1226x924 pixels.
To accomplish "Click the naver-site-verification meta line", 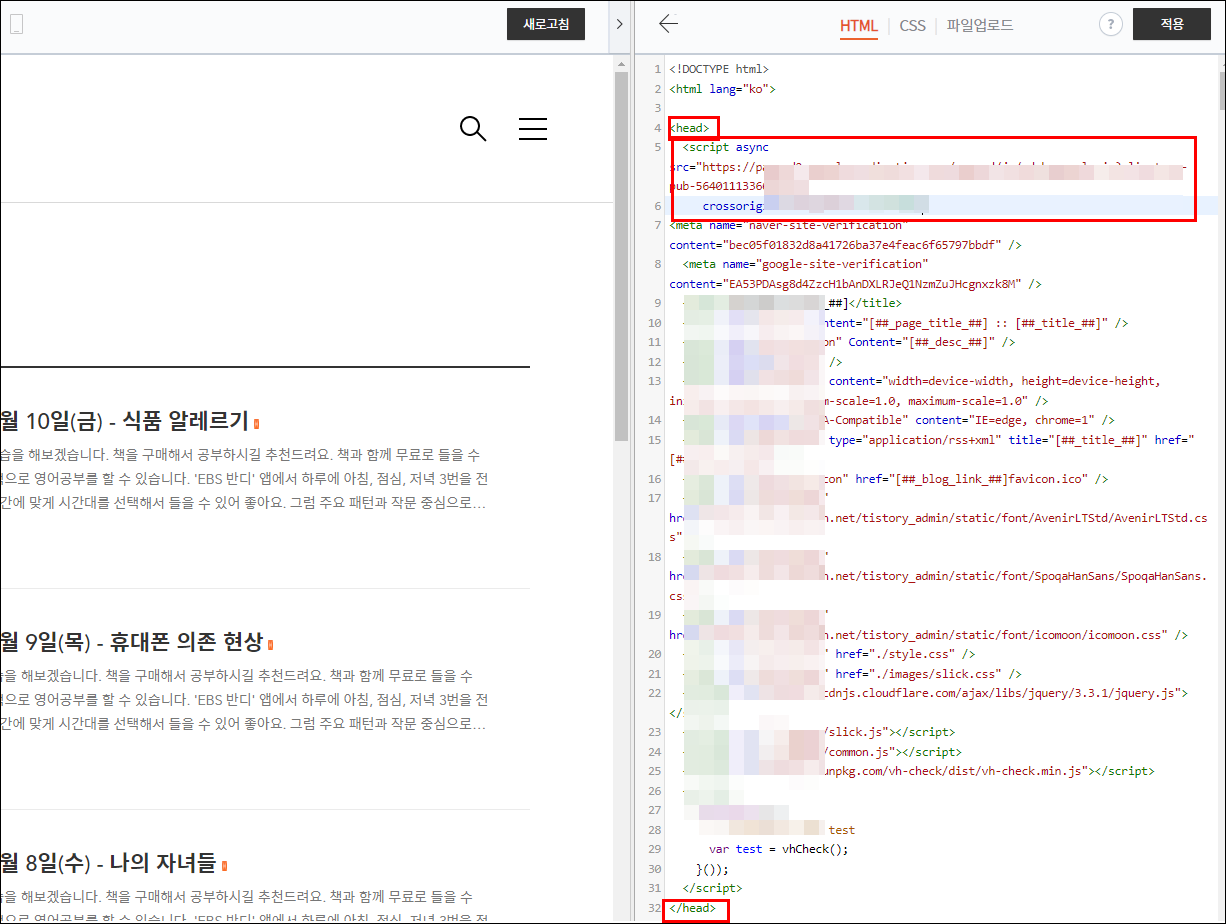I will pyautogui.click(x=845, y=235).
